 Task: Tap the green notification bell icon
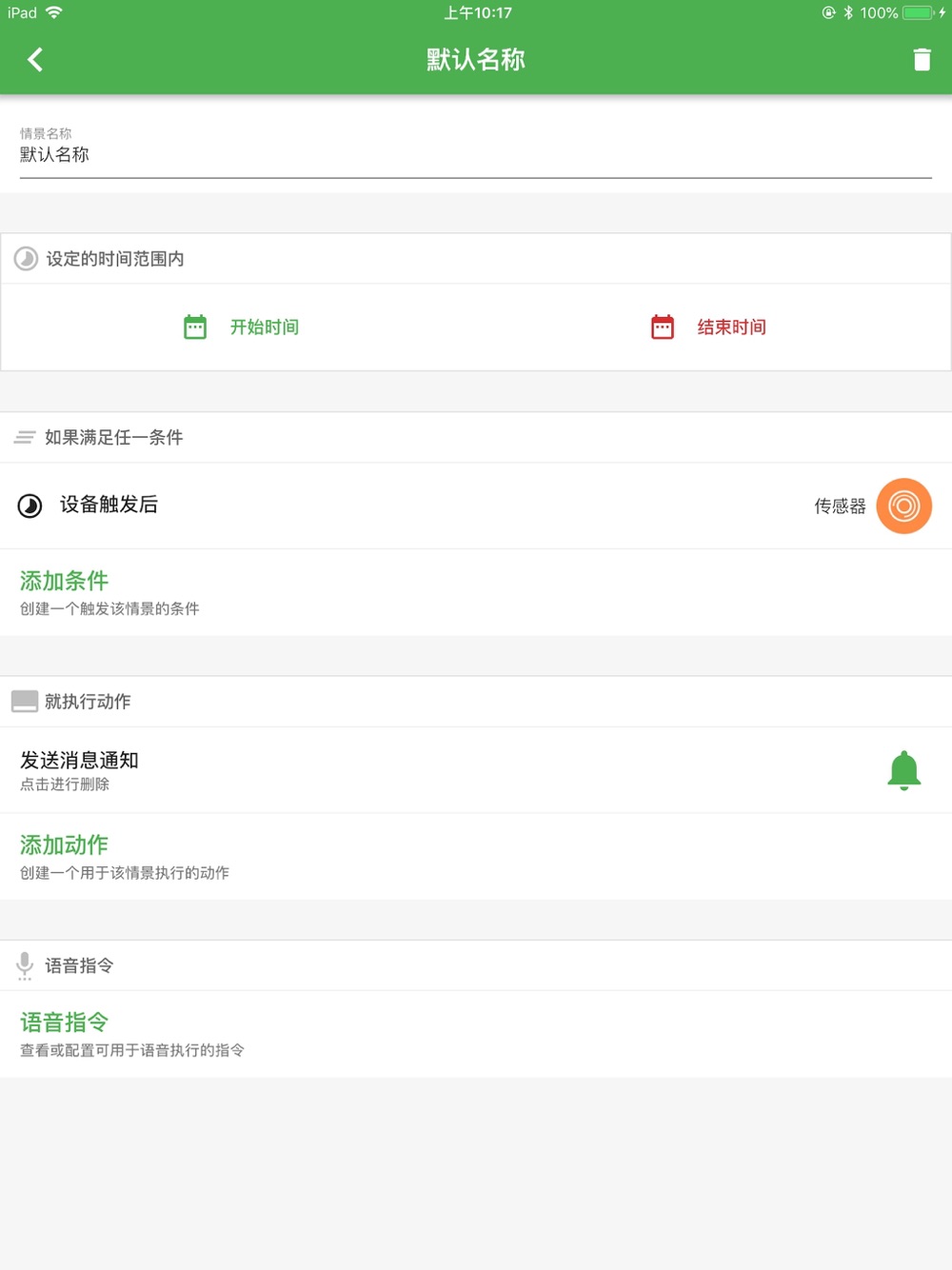(903, 770)
